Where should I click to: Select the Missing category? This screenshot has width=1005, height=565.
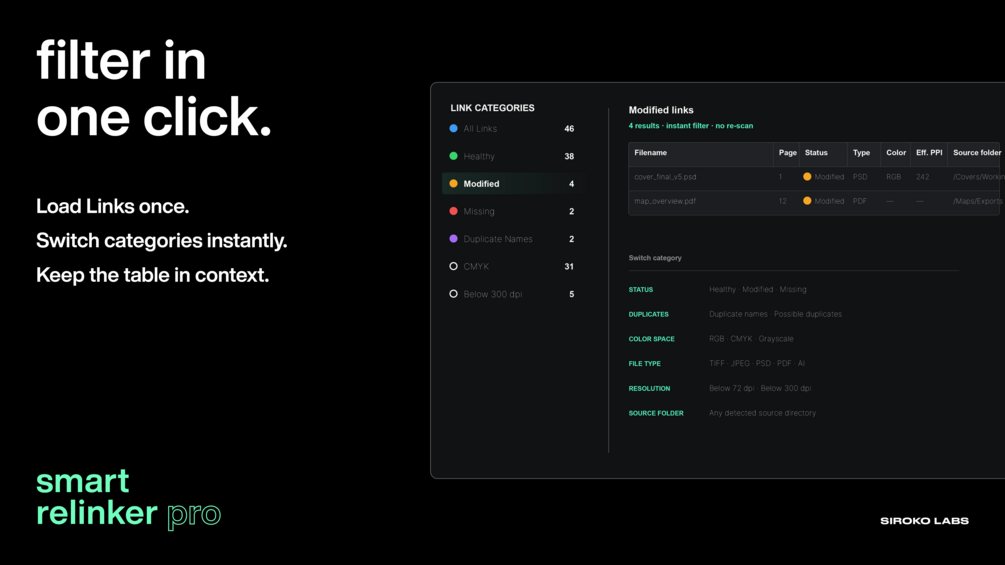pos(512,211)
